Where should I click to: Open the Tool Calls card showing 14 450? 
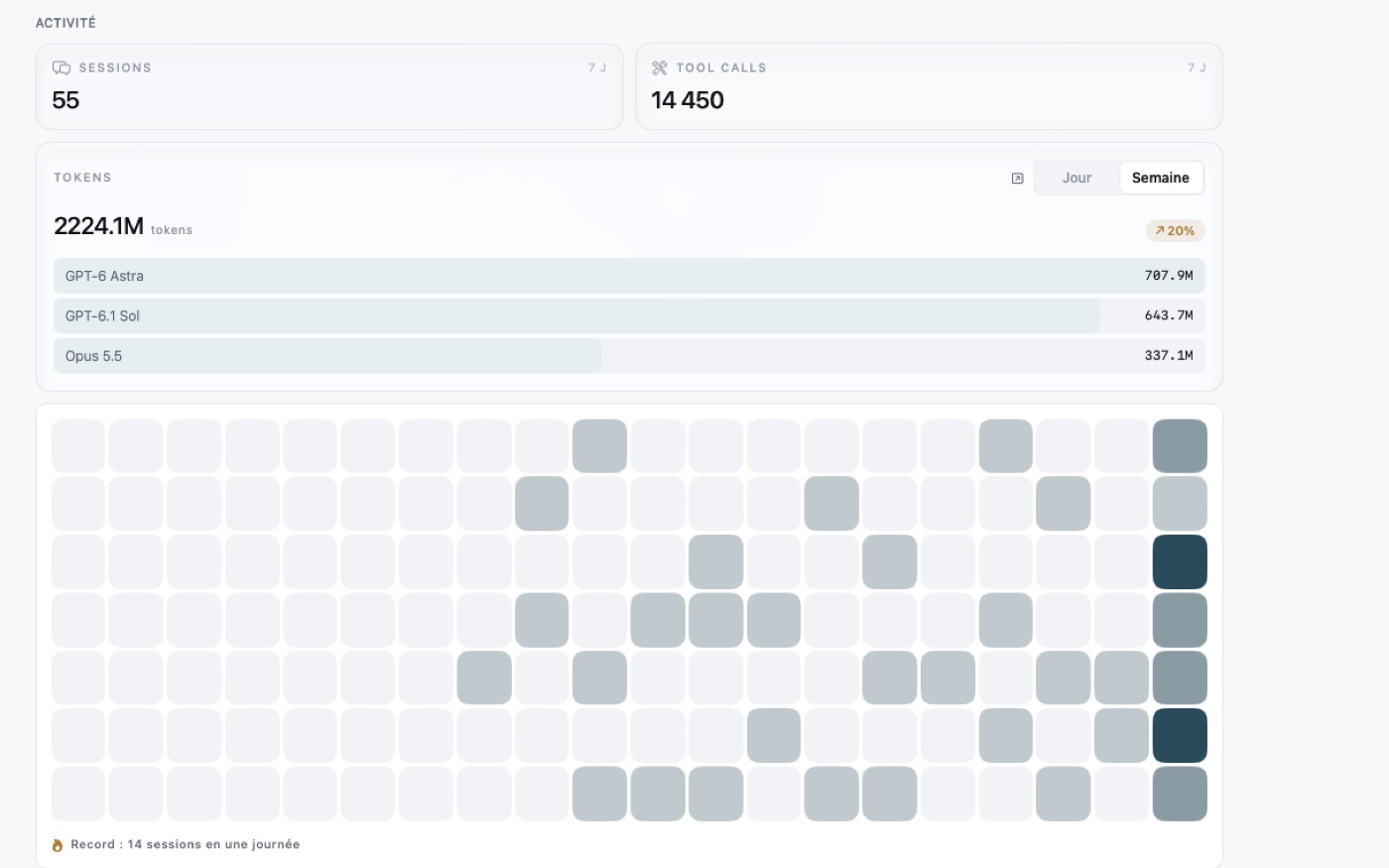point(929,86)
